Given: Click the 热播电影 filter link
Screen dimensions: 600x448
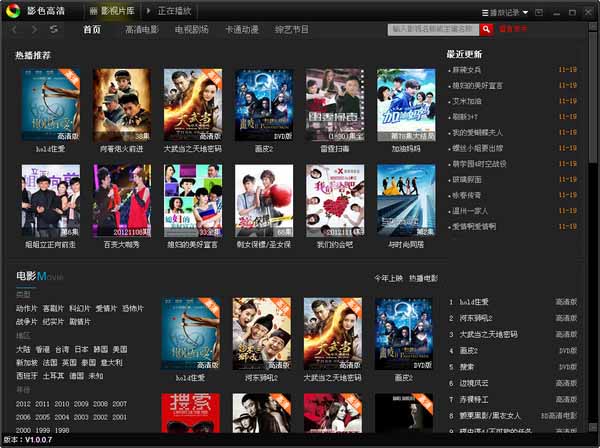Looking at the screenshot, I should (x=423, y=279).
